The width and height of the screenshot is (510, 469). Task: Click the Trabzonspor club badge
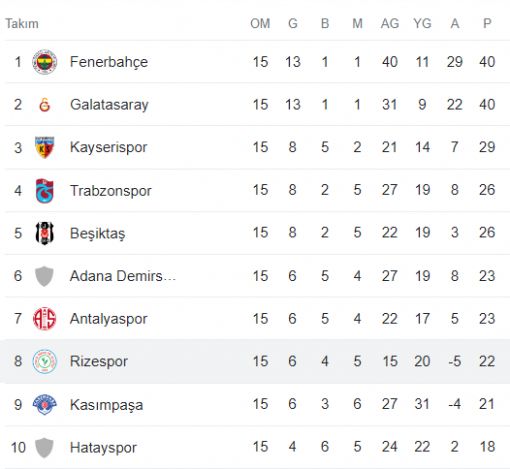[x=44, y=191]
